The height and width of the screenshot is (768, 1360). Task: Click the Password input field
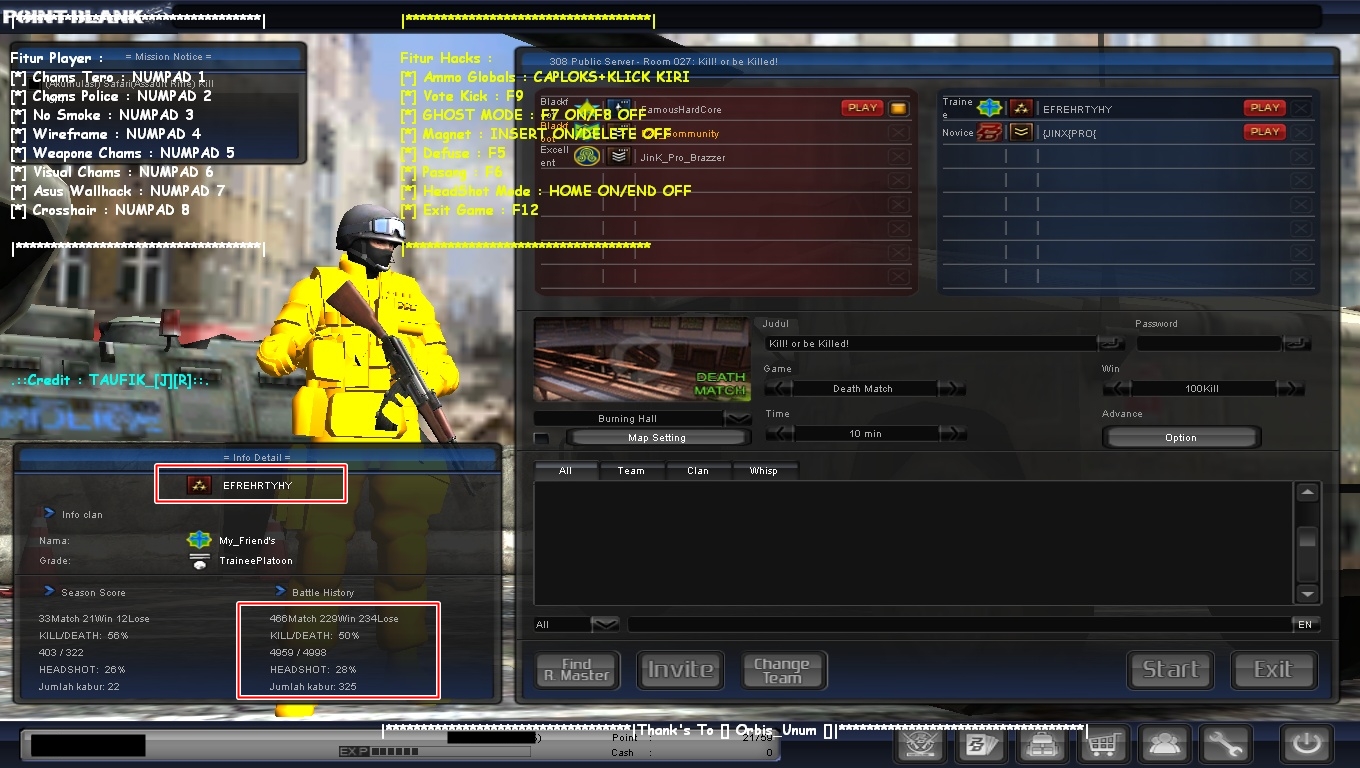point(1208,343)
